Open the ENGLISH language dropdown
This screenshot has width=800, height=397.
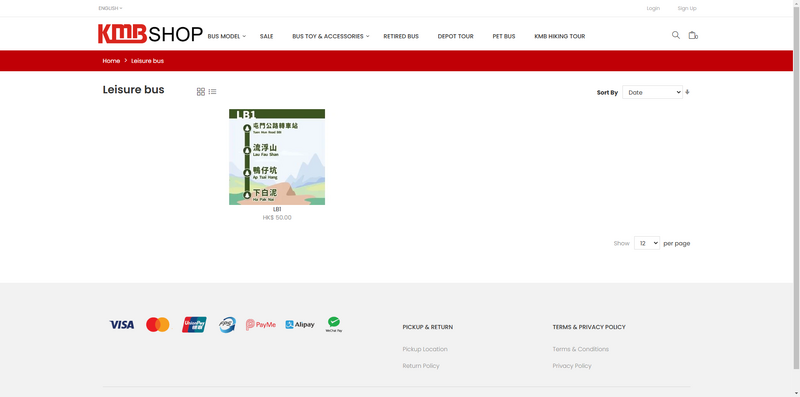point(110,8)
